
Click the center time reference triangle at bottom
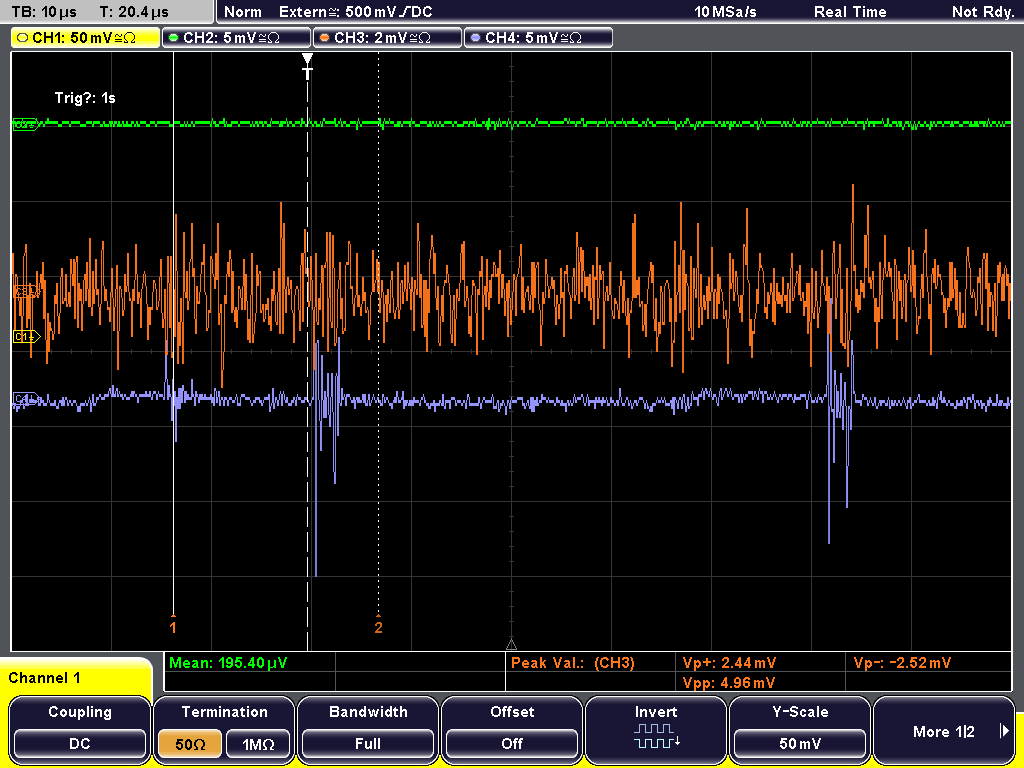point(511,645)
